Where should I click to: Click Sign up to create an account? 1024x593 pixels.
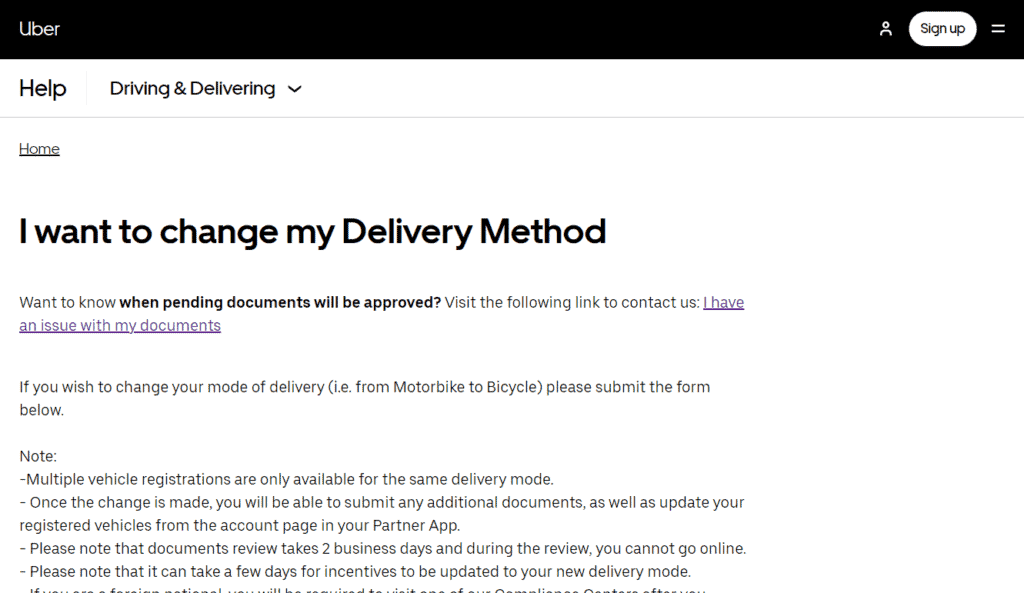tap(941, 28)
